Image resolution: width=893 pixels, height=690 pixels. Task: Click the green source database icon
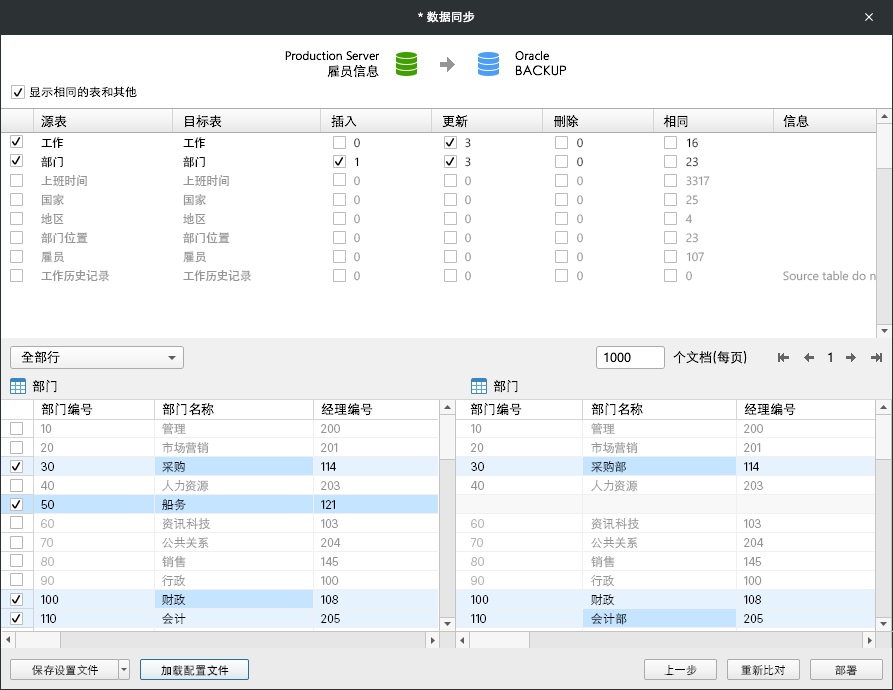pos(406,64)
